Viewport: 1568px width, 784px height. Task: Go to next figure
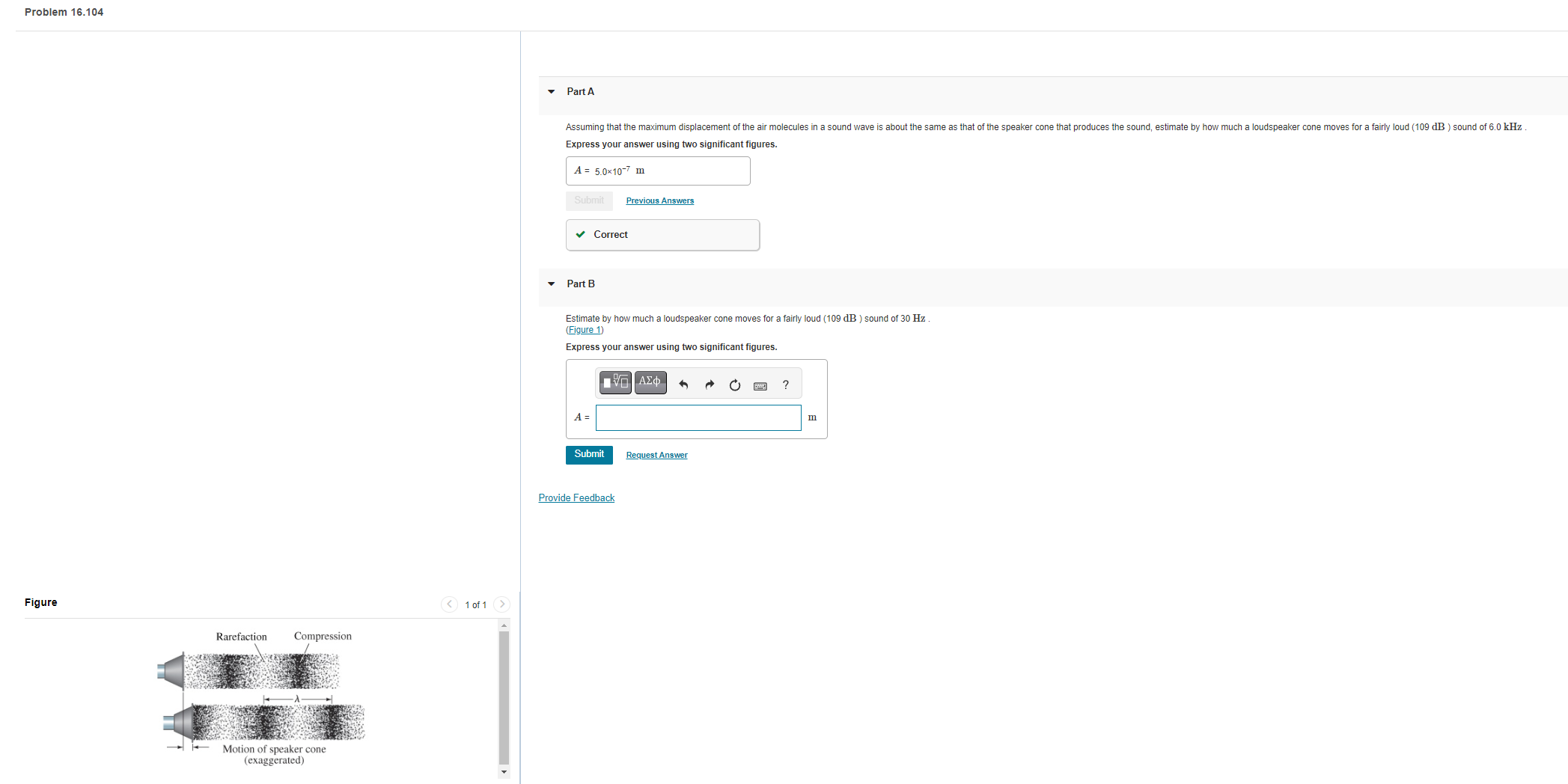click(502, 604)
